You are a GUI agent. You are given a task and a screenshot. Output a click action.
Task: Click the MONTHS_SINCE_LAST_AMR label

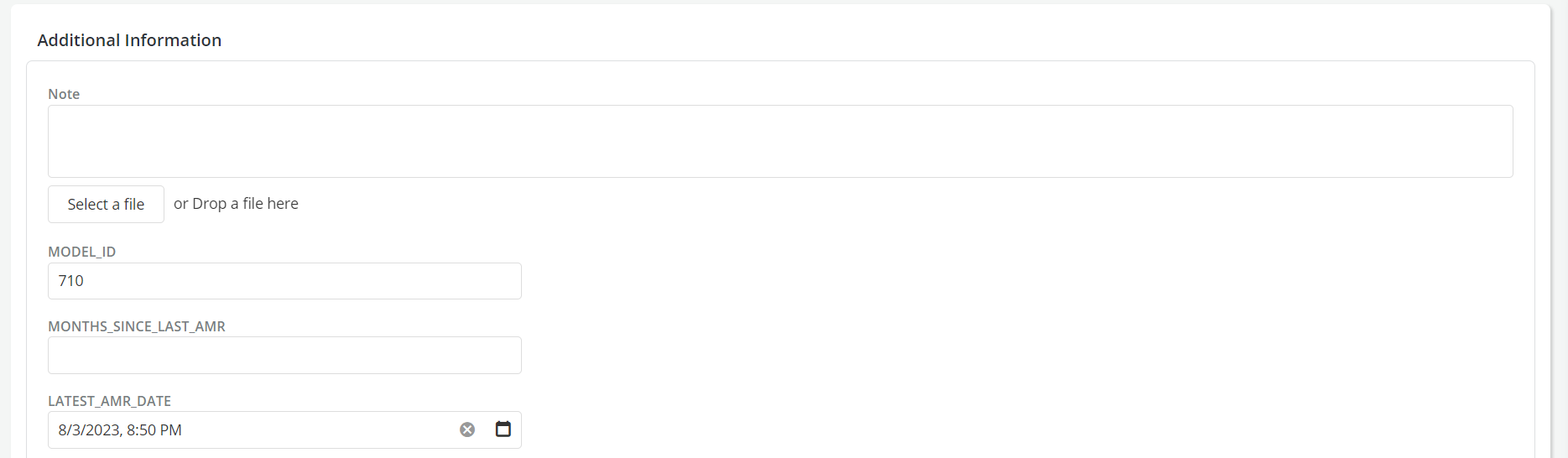[137, 326]
